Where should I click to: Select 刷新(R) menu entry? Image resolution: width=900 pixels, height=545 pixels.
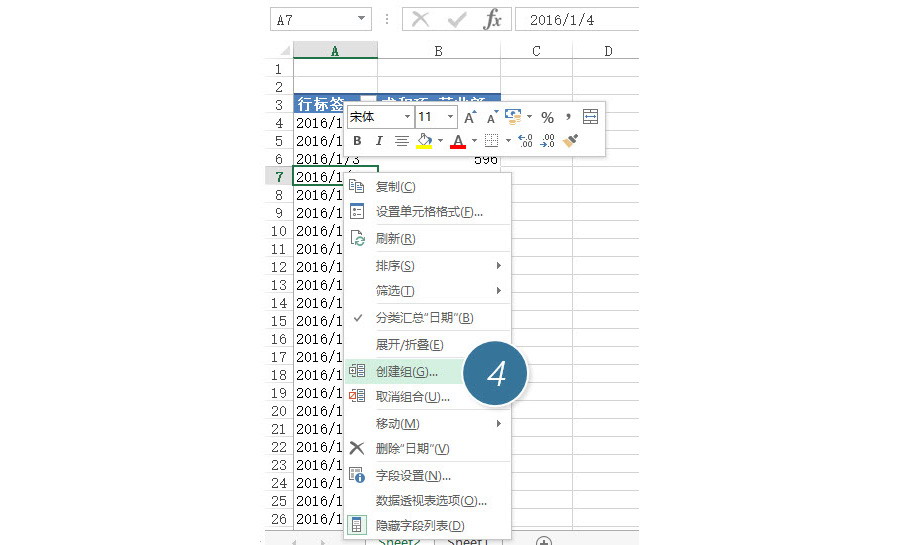(428, 238)
